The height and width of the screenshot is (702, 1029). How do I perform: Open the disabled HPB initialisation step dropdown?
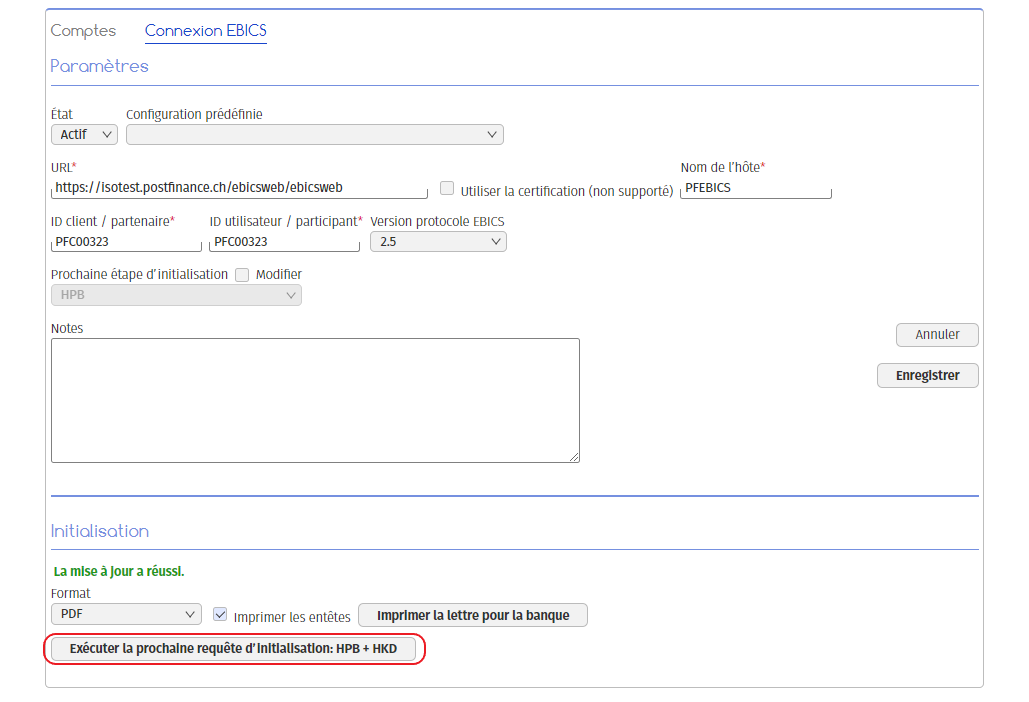tap(176, 295)
